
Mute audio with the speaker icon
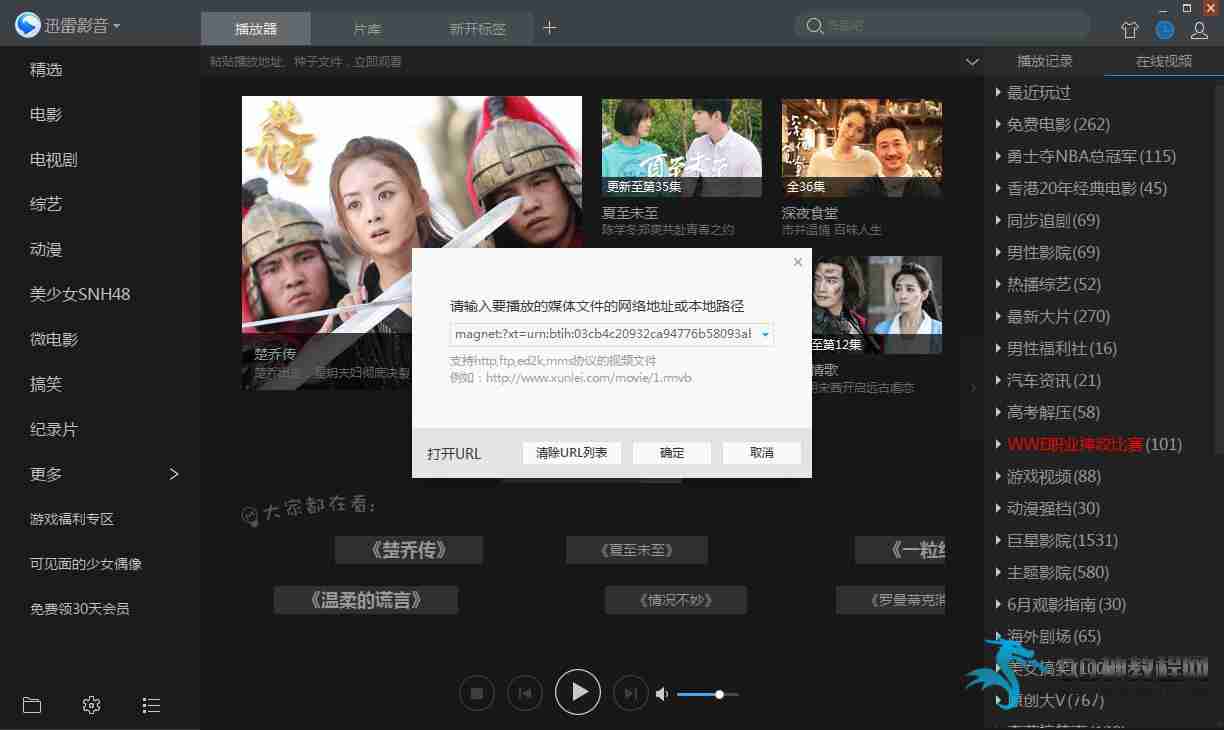(662, 693)
